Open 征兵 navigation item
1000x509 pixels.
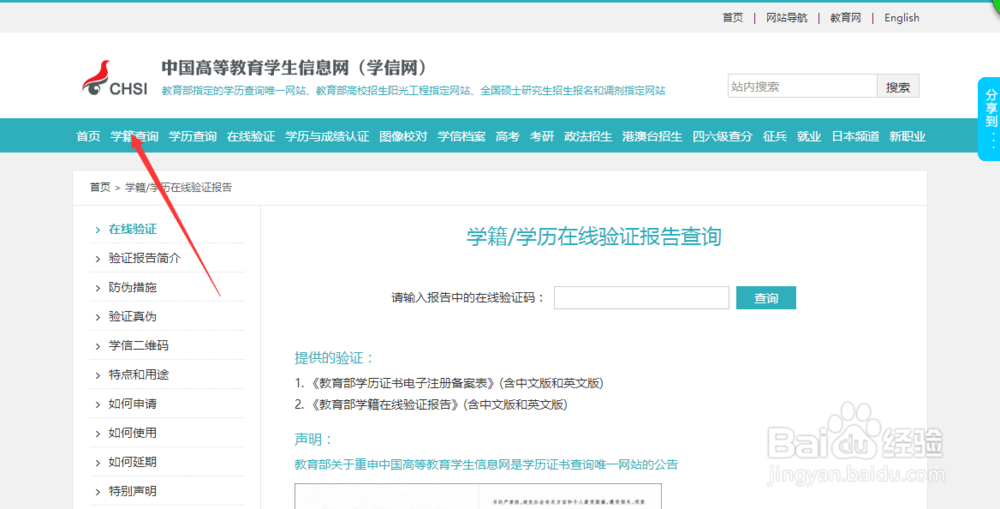775,136
